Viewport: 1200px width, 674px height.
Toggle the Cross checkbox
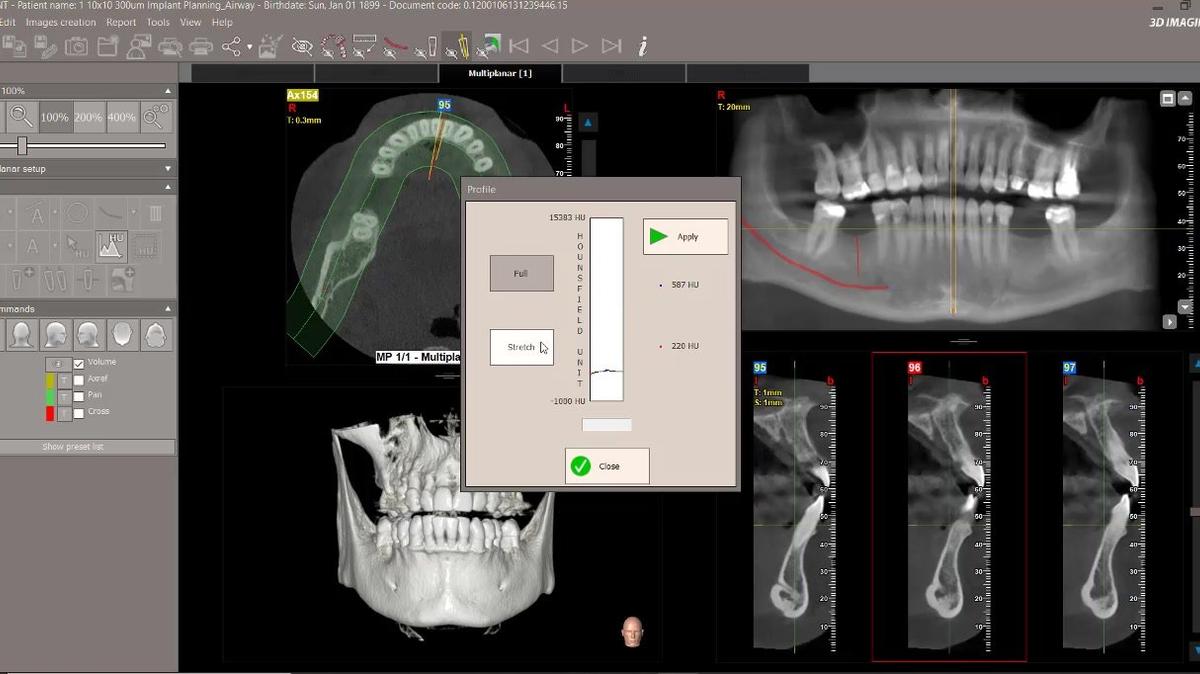[x=79, y=412]
